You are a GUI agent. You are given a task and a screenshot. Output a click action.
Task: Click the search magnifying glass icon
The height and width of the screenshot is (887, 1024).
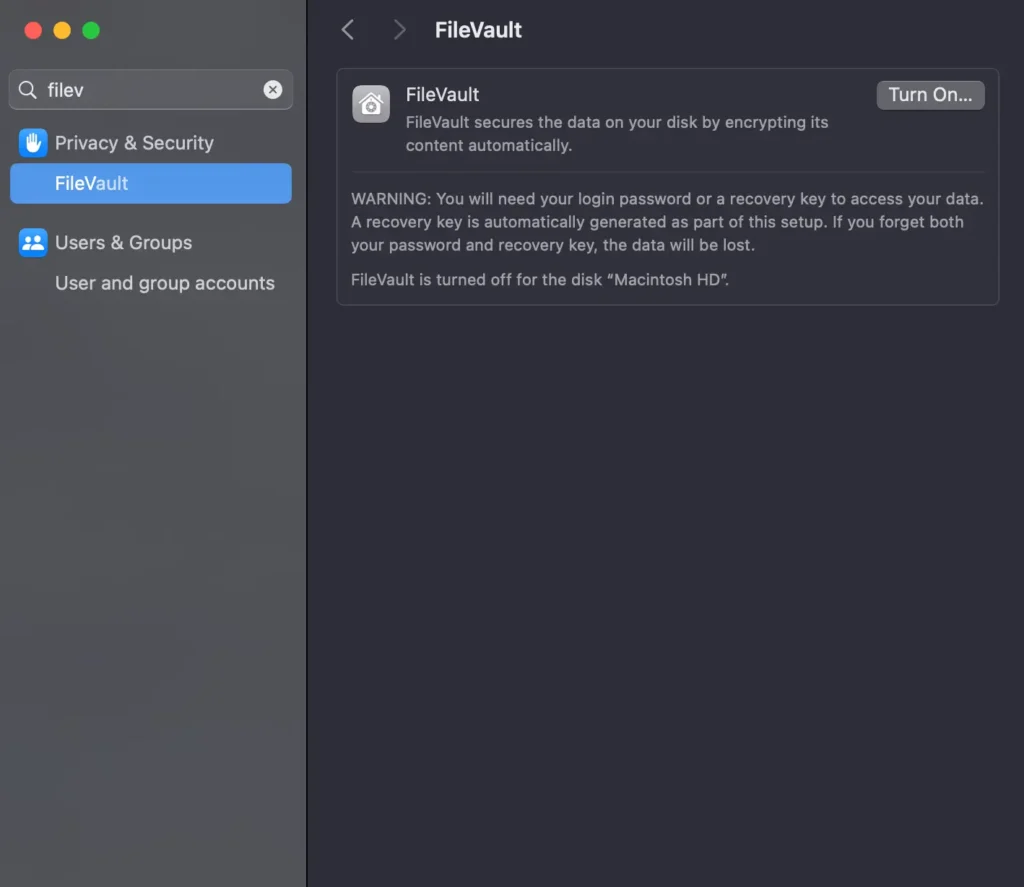(27, 89)
